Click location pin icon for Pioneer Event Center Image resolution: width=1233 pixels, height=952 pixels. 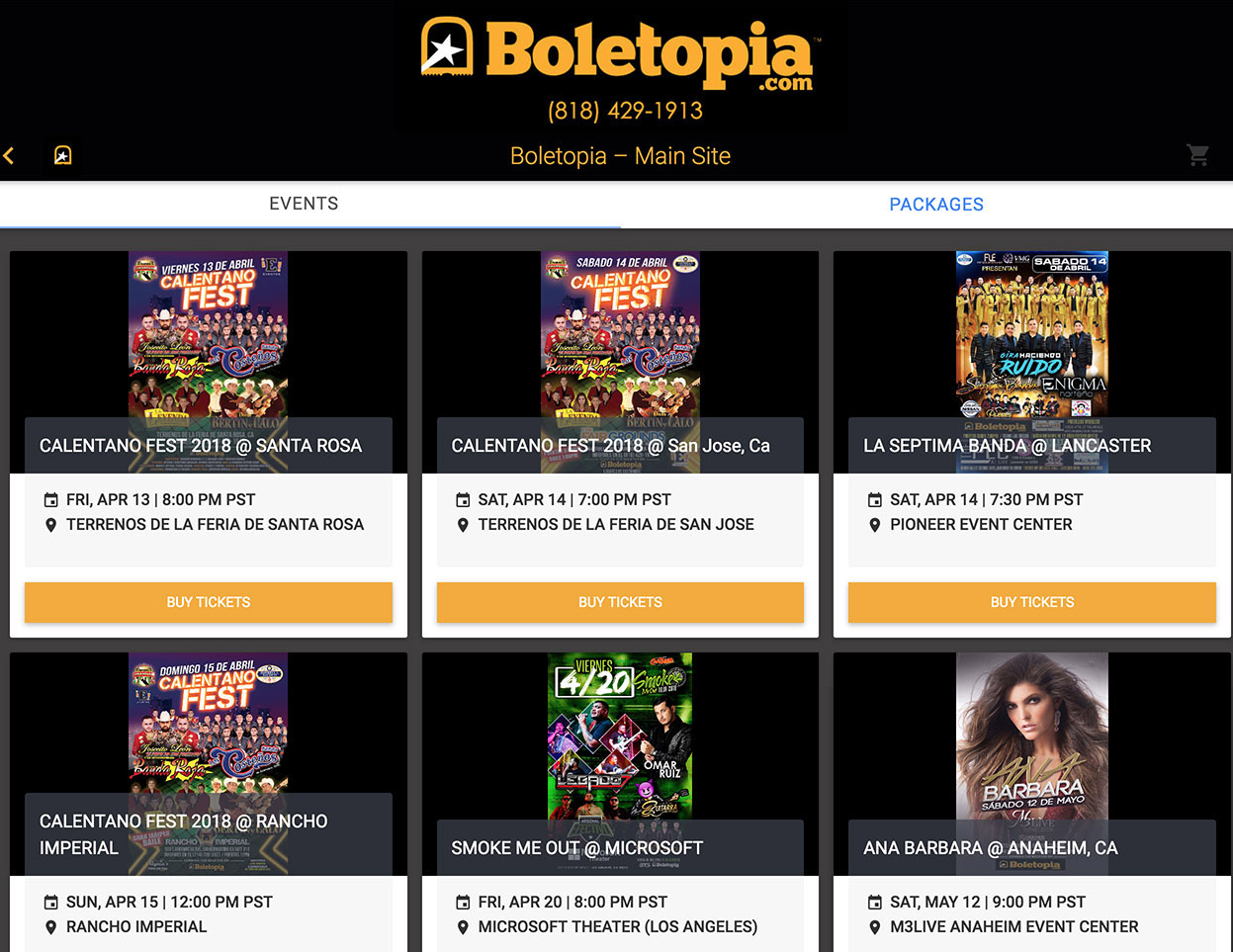pyautogui.click(x=875, y=525)
